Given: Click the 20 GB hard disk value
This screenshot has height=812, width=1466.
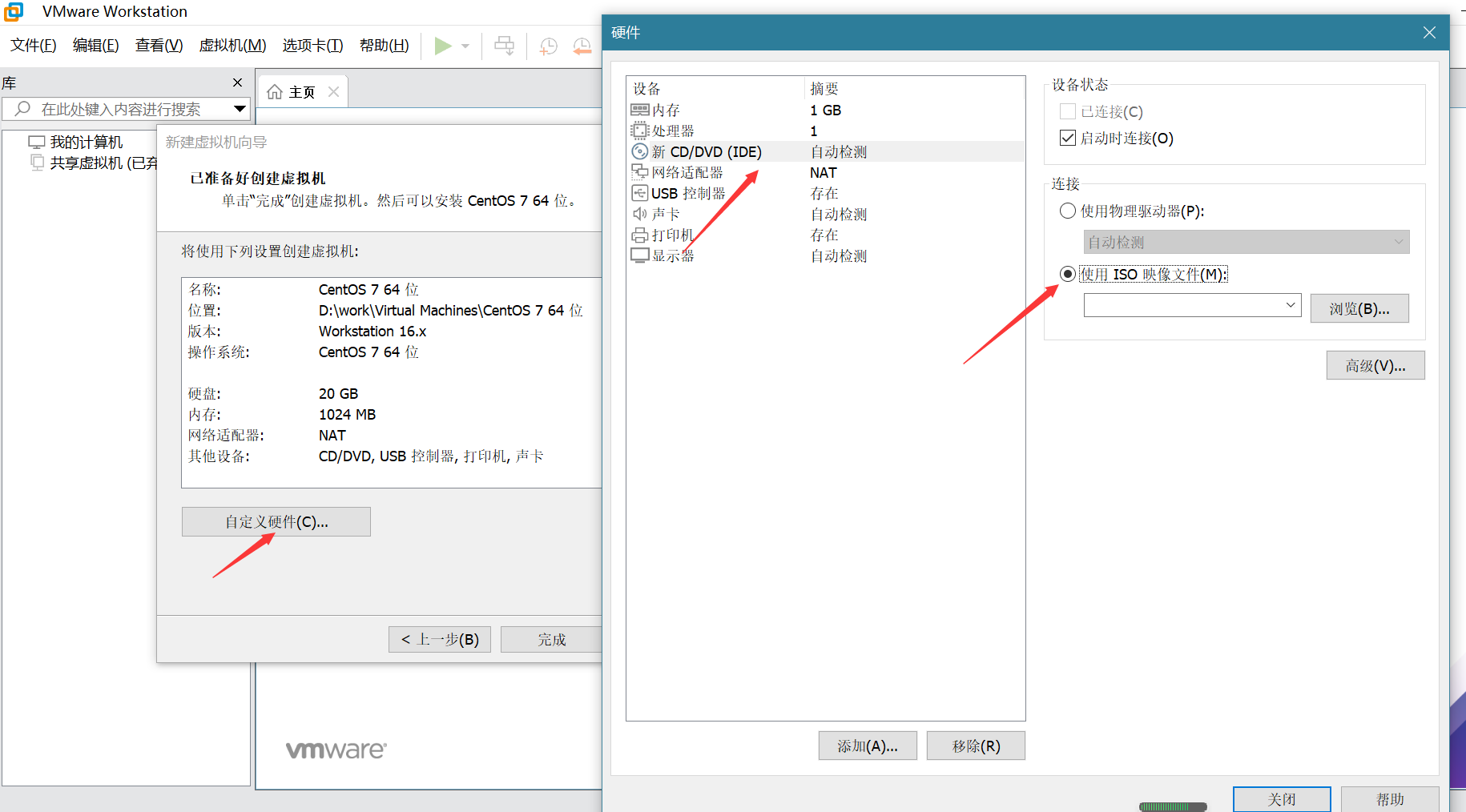Looking at the screenshot, I should pos(338,393).
